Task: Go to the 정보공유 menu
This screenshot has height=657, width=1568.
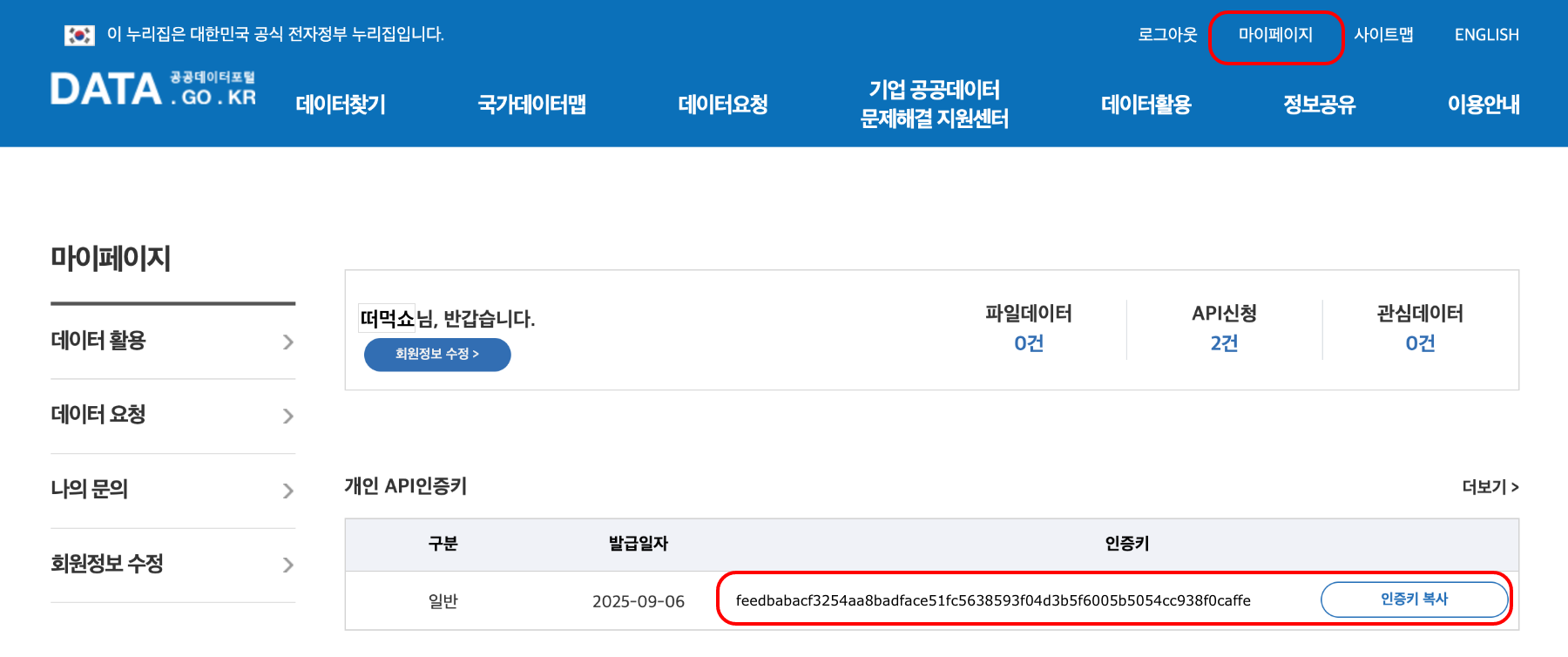Action: (1319, 105)
